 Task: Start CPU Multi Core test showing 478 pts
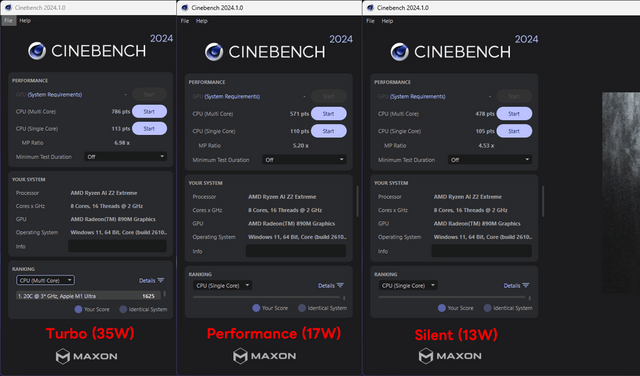514,114
